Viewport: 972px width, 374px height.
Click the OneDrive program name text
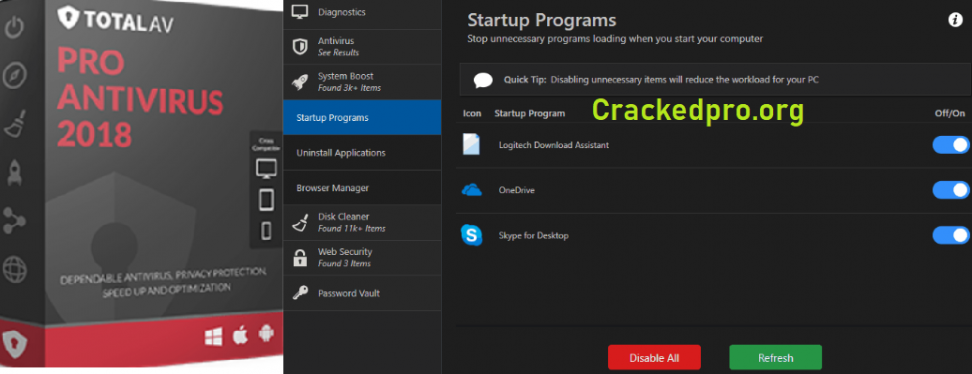[516, 190]
